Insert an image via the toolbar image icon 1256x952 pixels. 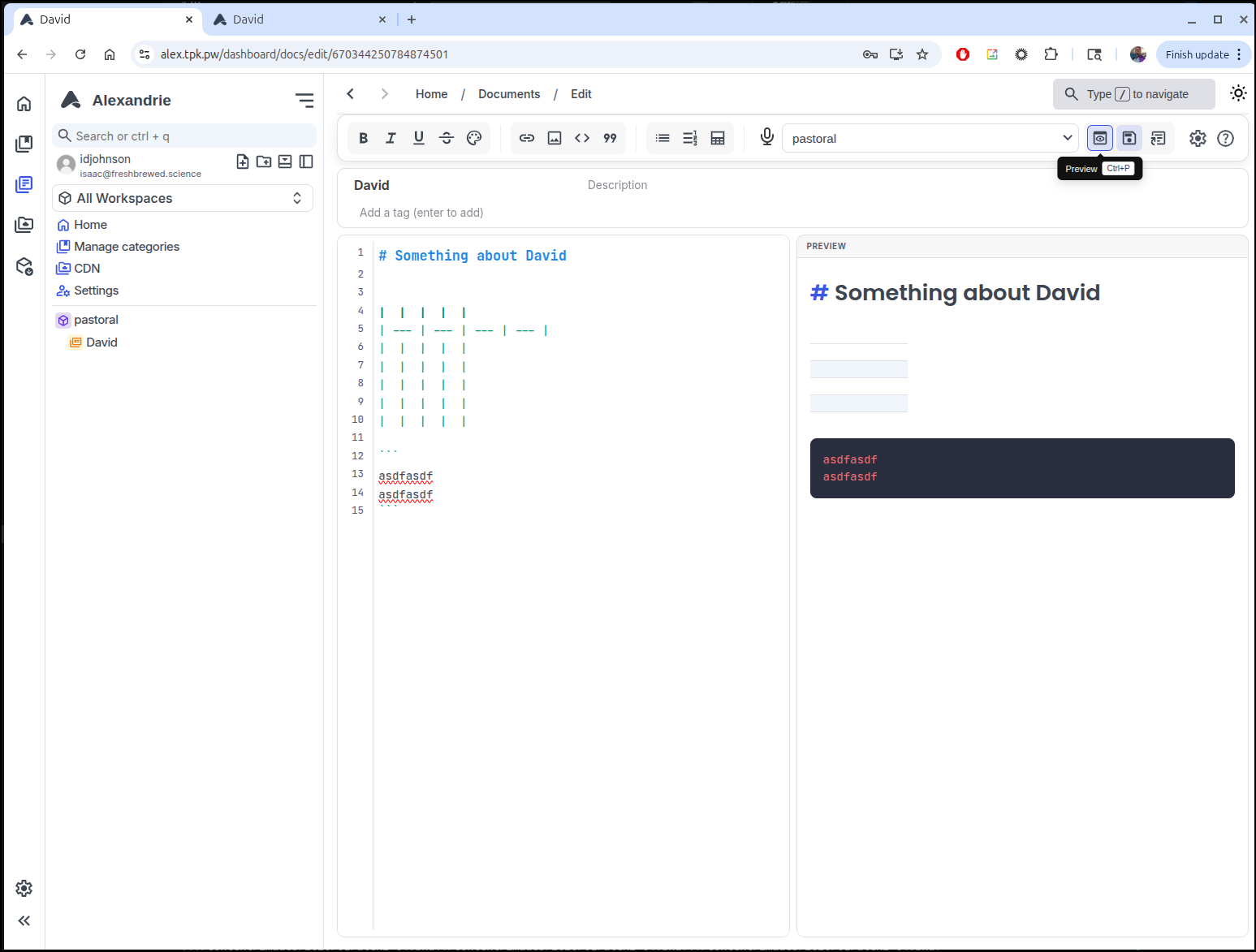coord(555,138)
